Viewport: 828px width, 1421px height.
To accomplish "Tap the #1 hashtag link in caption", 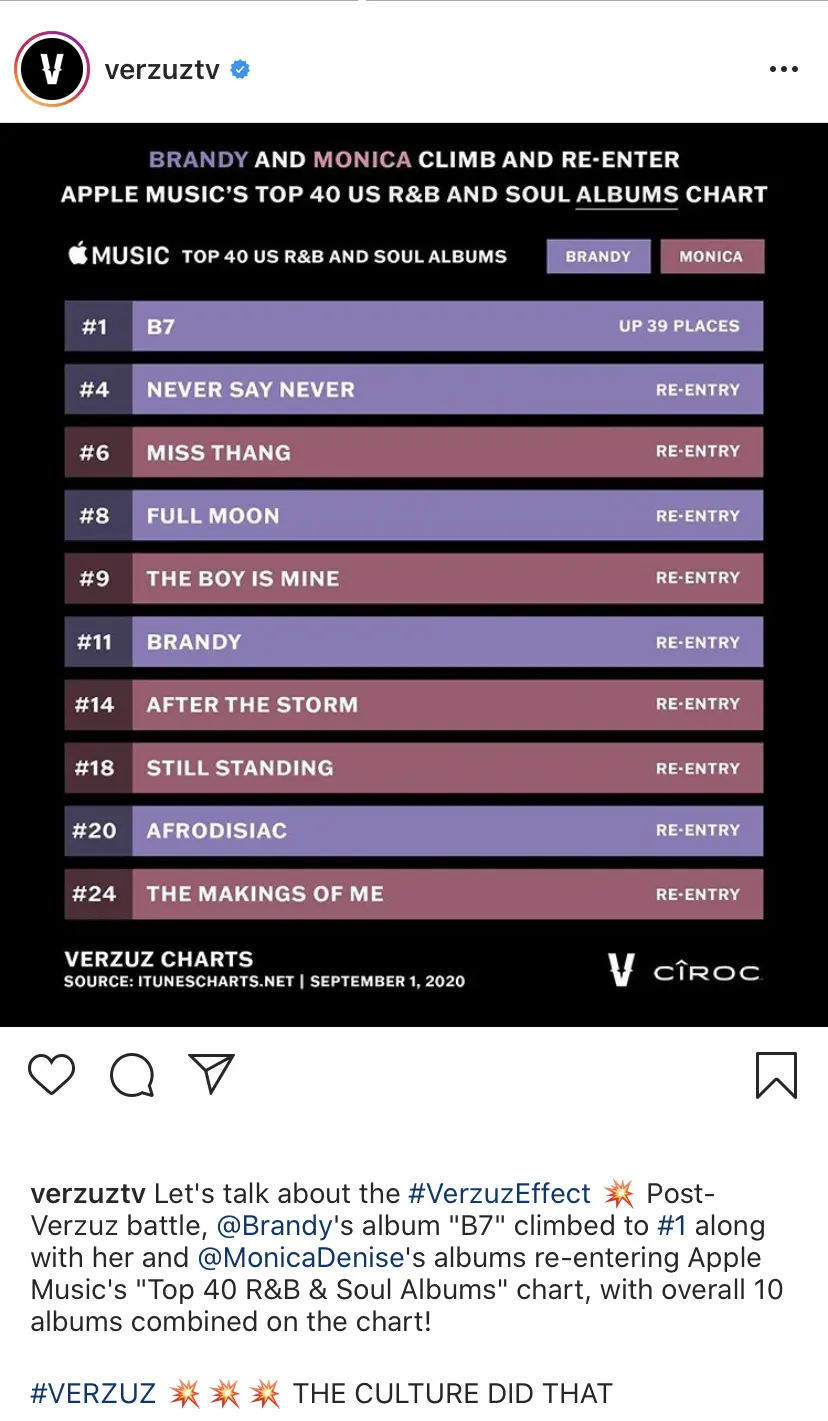I will coord(672,1226).
